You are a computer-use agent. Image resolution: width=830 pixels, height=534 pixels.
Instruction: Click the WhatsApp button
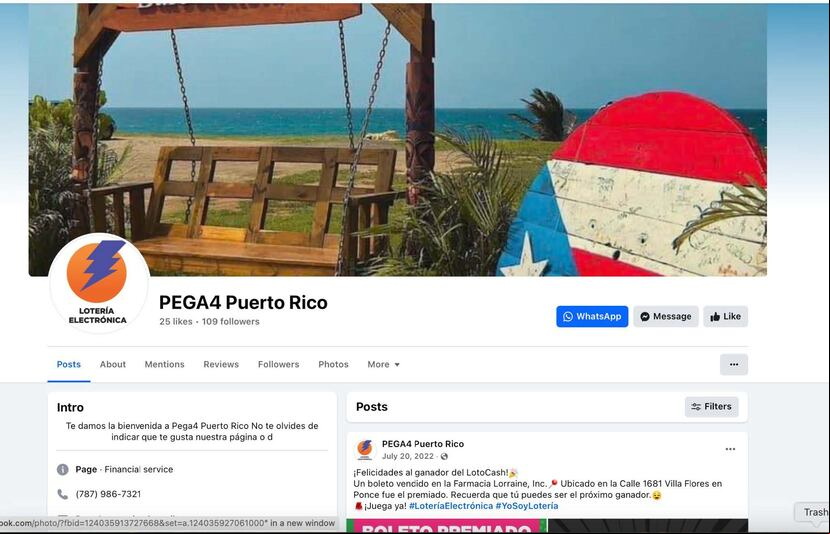[x=592, y=316]
